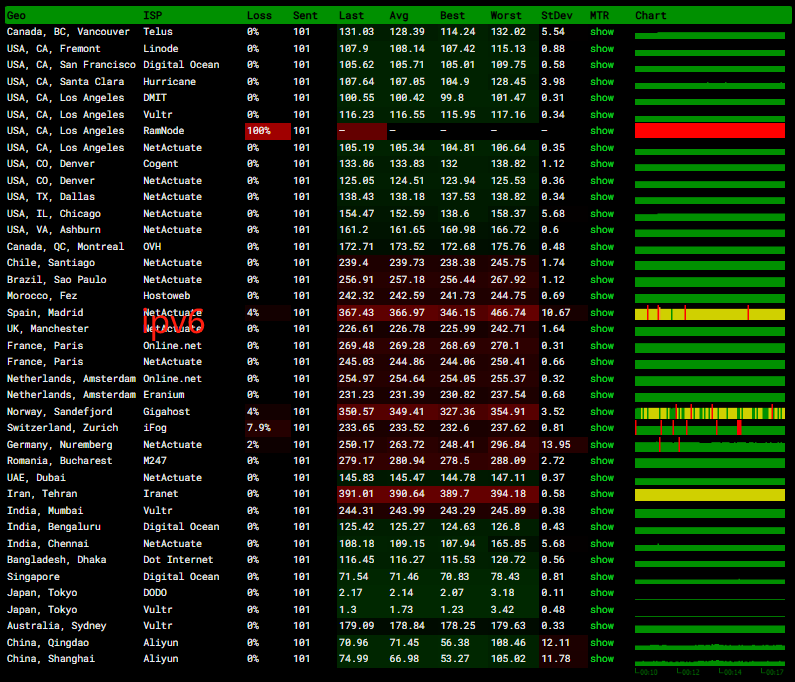Viewport: 795px width, 682px height.
Task: Click the Avg column header
Action: [399, 16]
